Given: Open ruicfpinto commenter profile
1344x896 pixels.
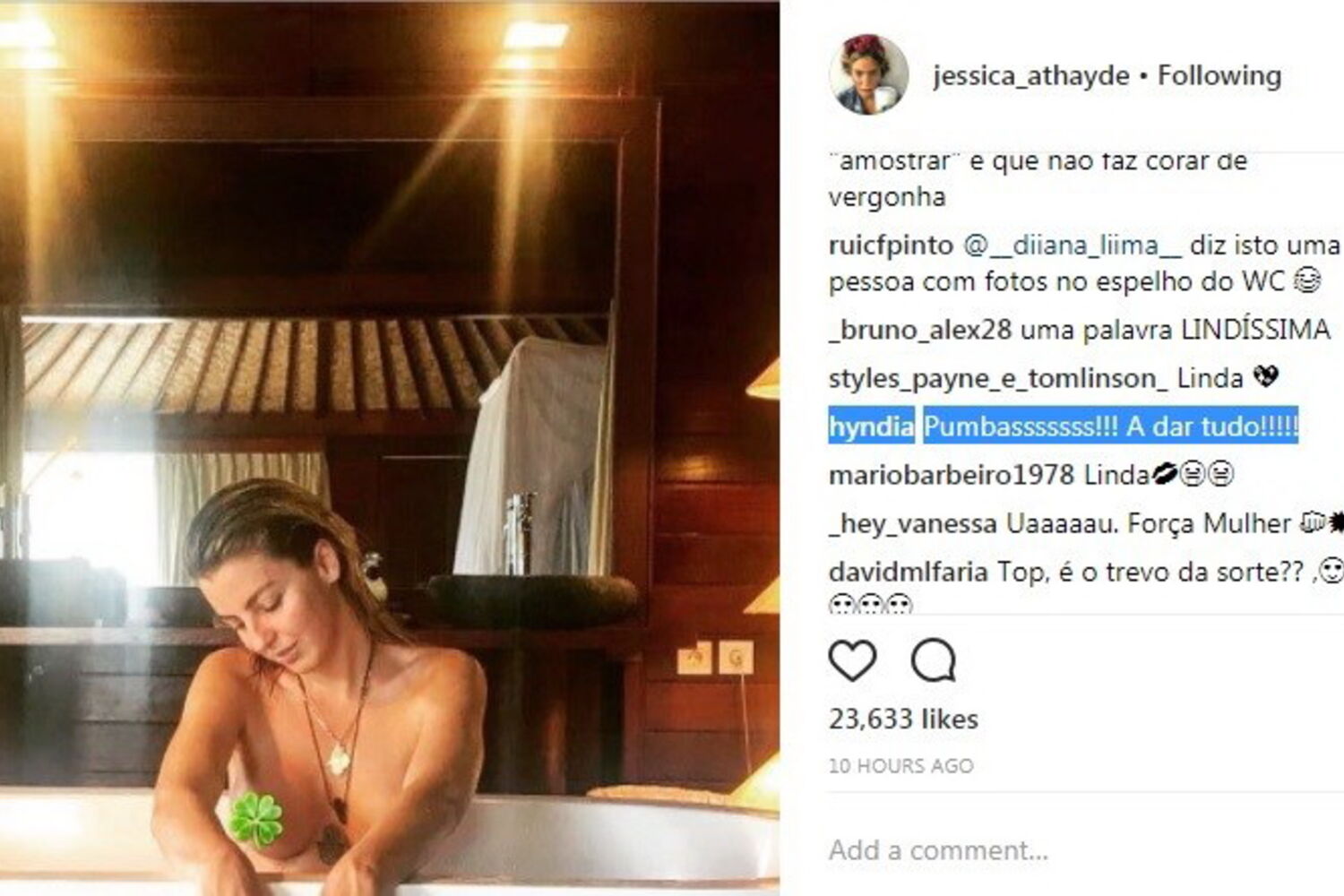Looking at the screenshot, I should click(891, 246).
